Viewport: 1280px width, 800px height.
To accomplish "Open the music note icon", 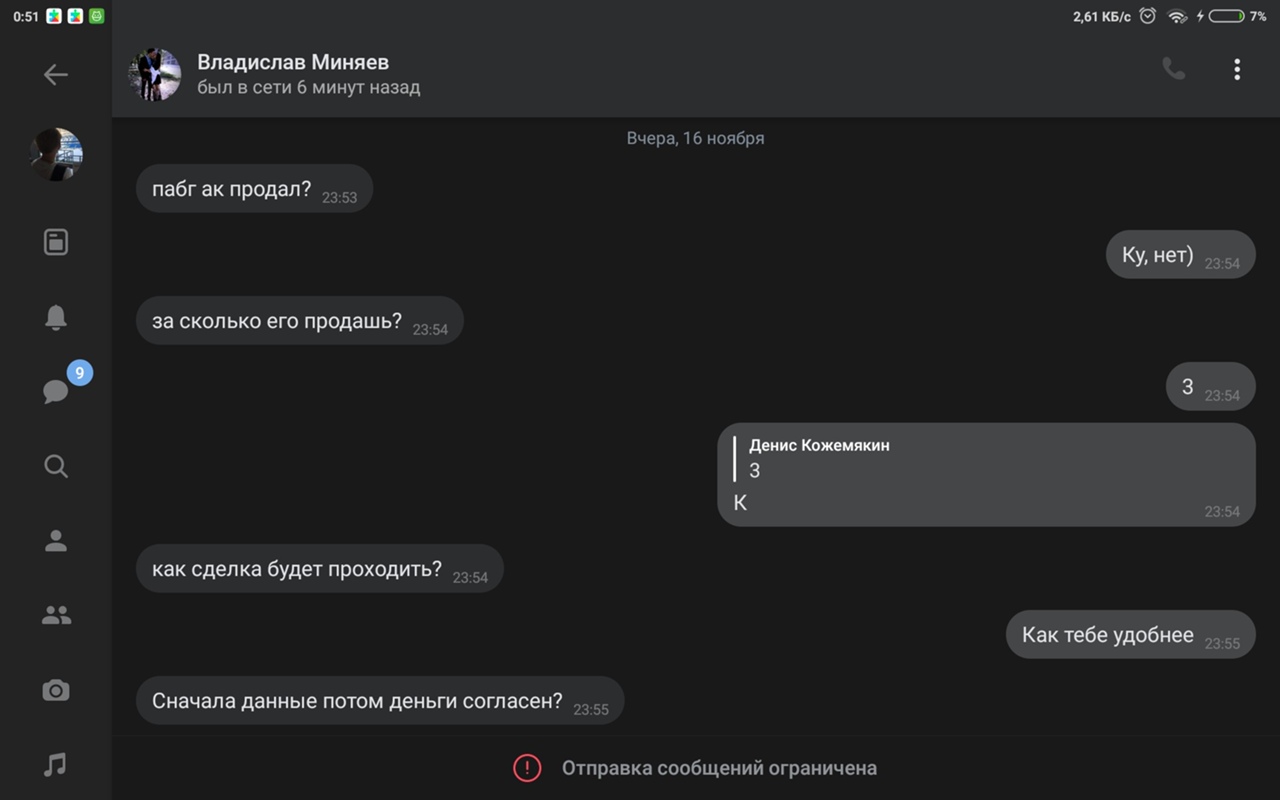I will 56,765.
